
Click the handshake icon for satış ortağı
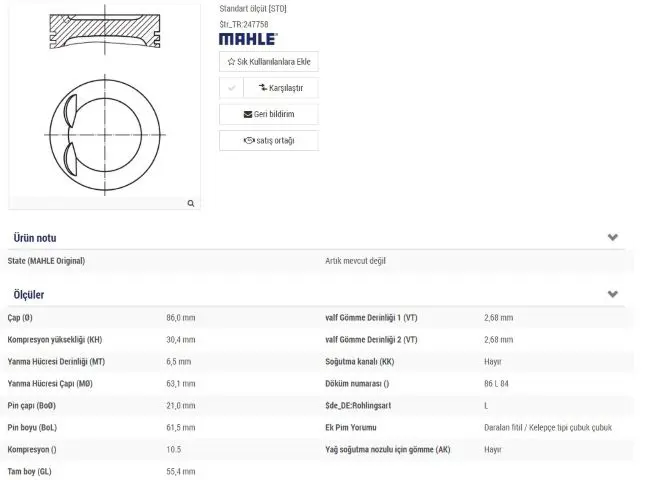point(247,140)
